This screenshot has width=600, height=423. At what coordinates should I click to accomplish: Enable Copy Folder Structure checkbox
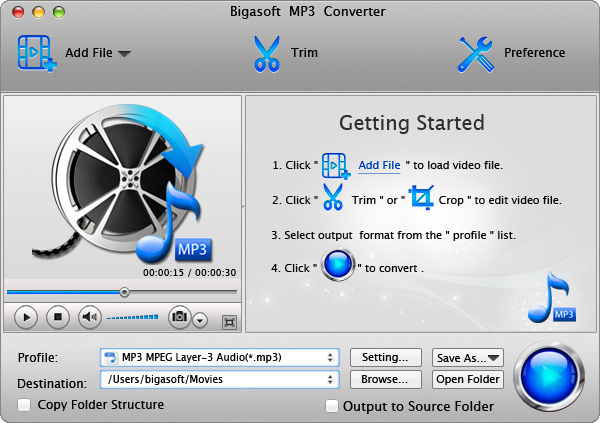coord(24,405)
